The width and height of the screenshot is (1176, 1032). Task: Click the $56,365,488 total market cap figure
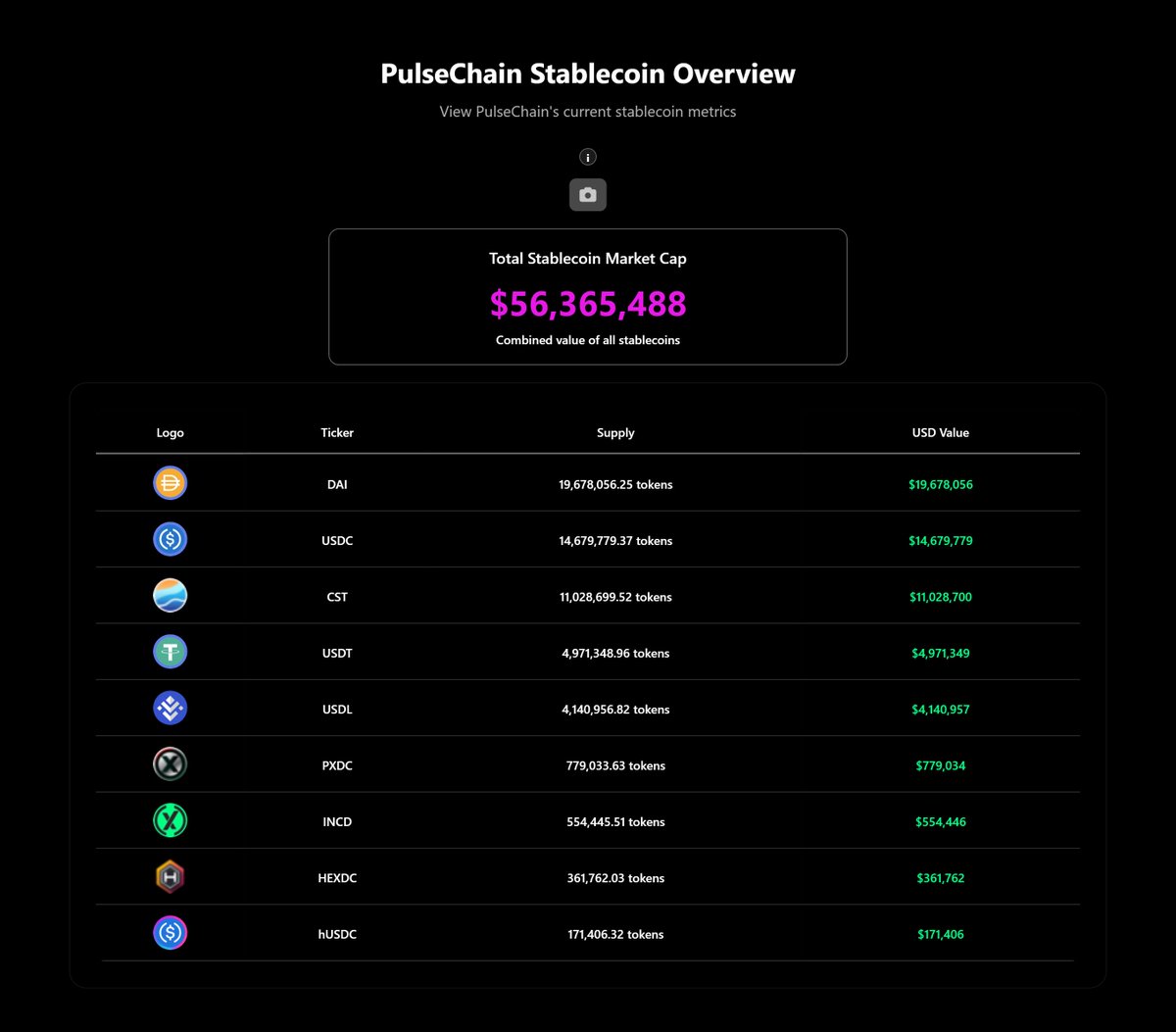tap(588, 304)
